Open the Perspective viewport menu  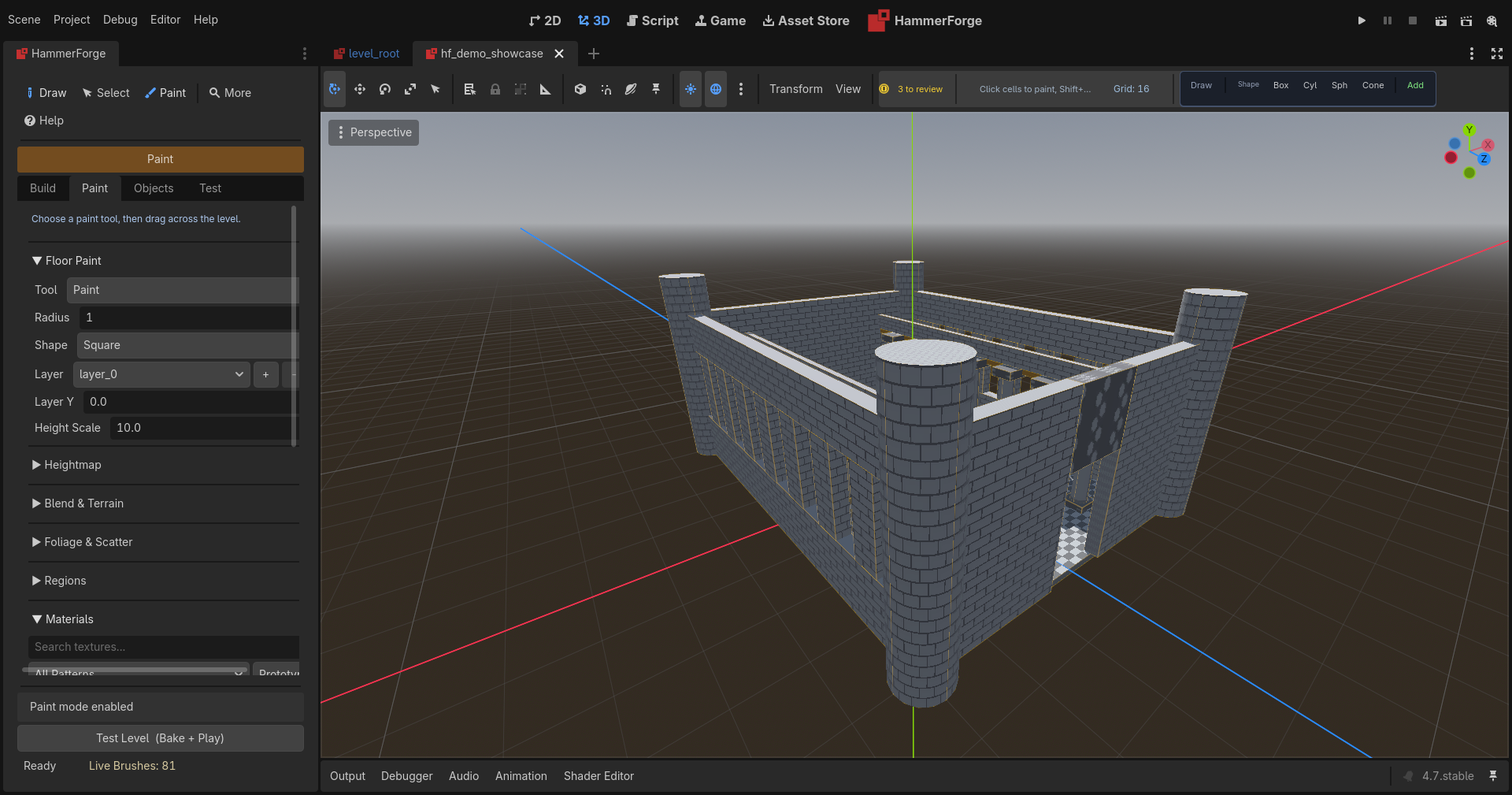point(374,132)
